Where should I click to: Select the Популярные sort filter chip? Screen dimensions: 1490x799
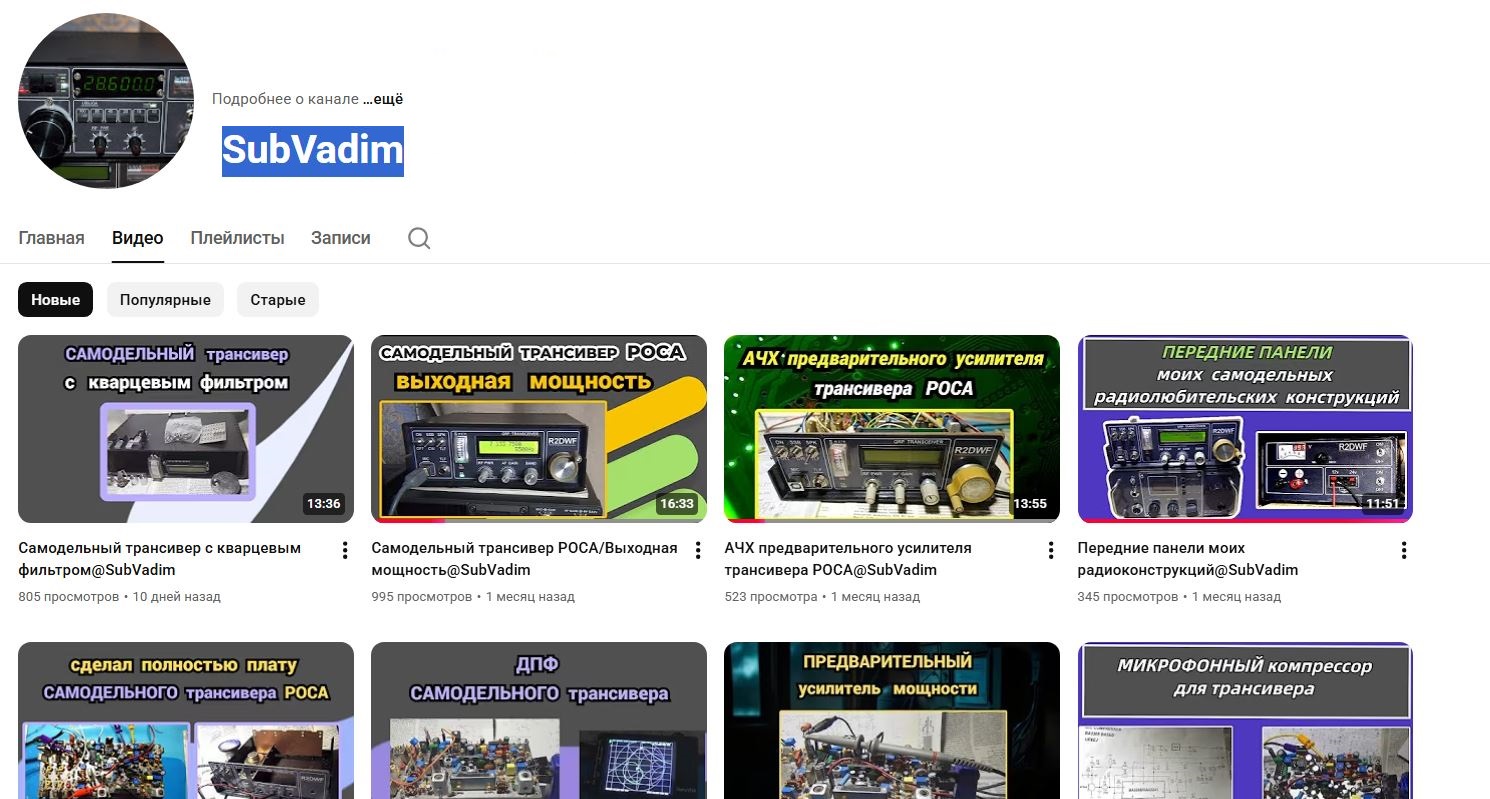[165, 300]
